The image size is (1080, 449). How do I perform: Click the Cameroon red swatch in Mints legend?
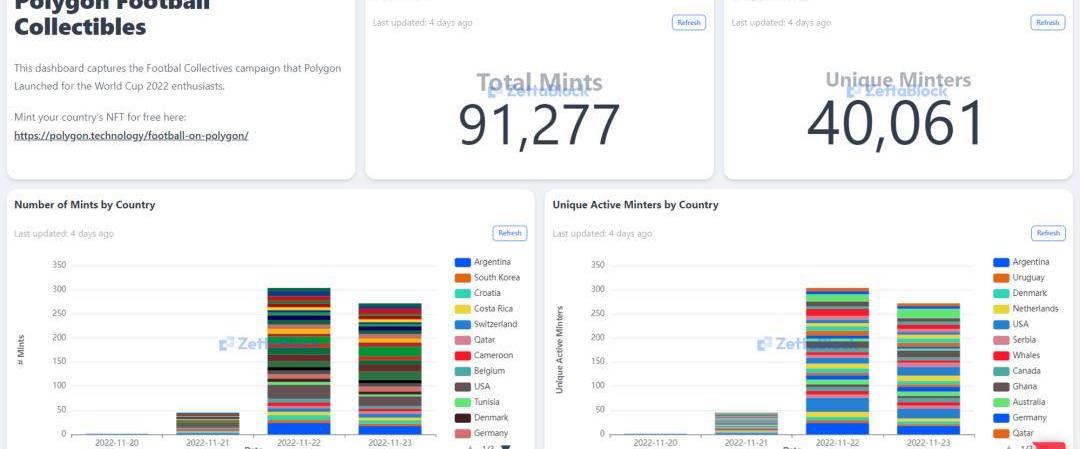[463, 355]
